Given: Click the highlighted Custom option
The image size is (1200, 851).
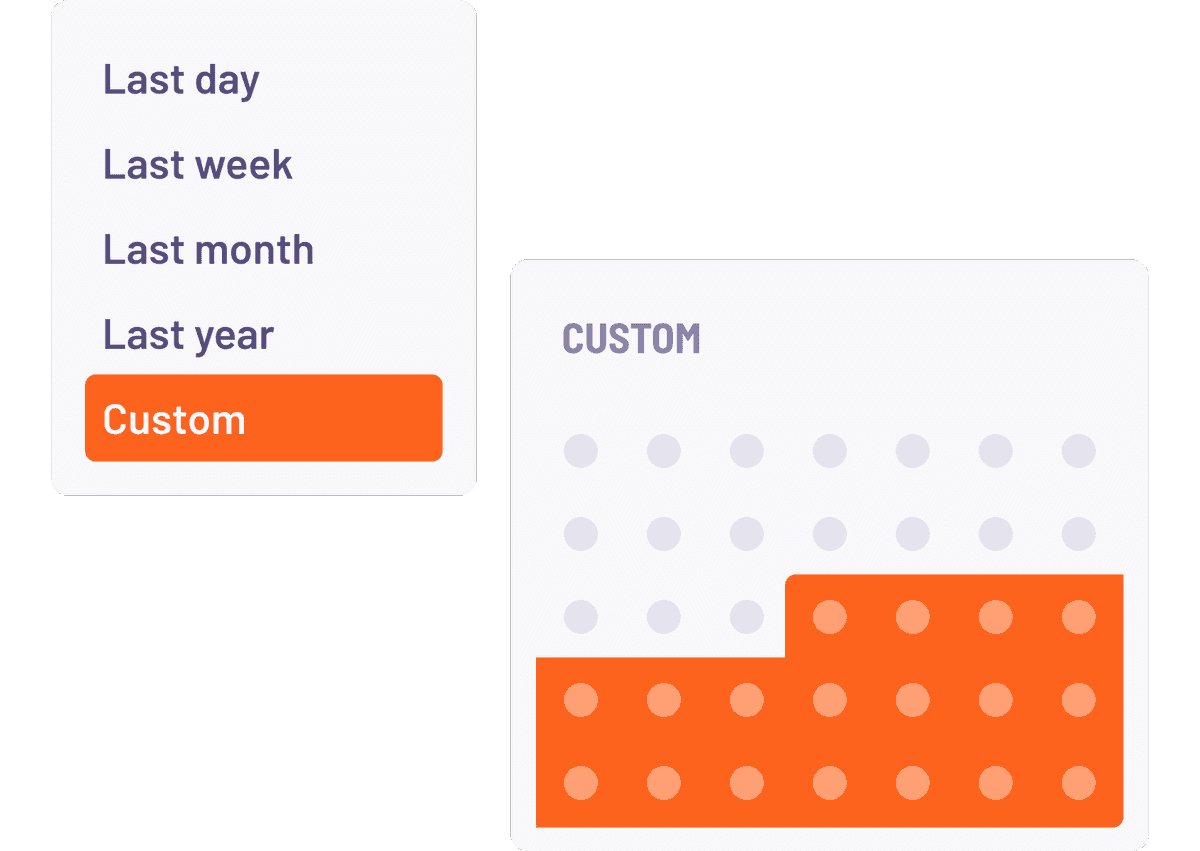Looking at the screenshot, I should pyautogui.click(x=263, y=419).
